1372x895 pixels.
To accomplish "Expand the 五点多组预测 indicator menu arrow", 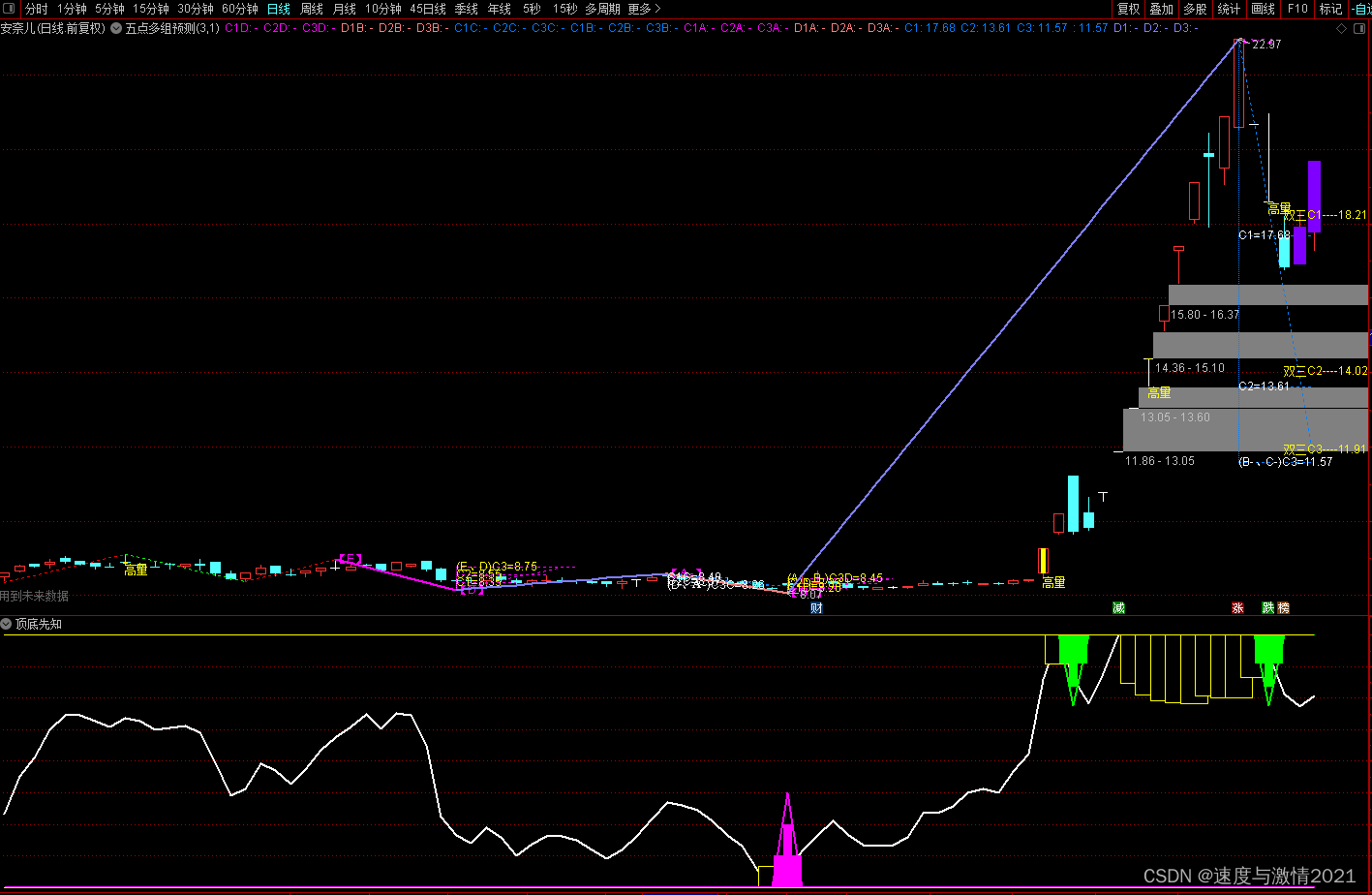I will [116, 28].
